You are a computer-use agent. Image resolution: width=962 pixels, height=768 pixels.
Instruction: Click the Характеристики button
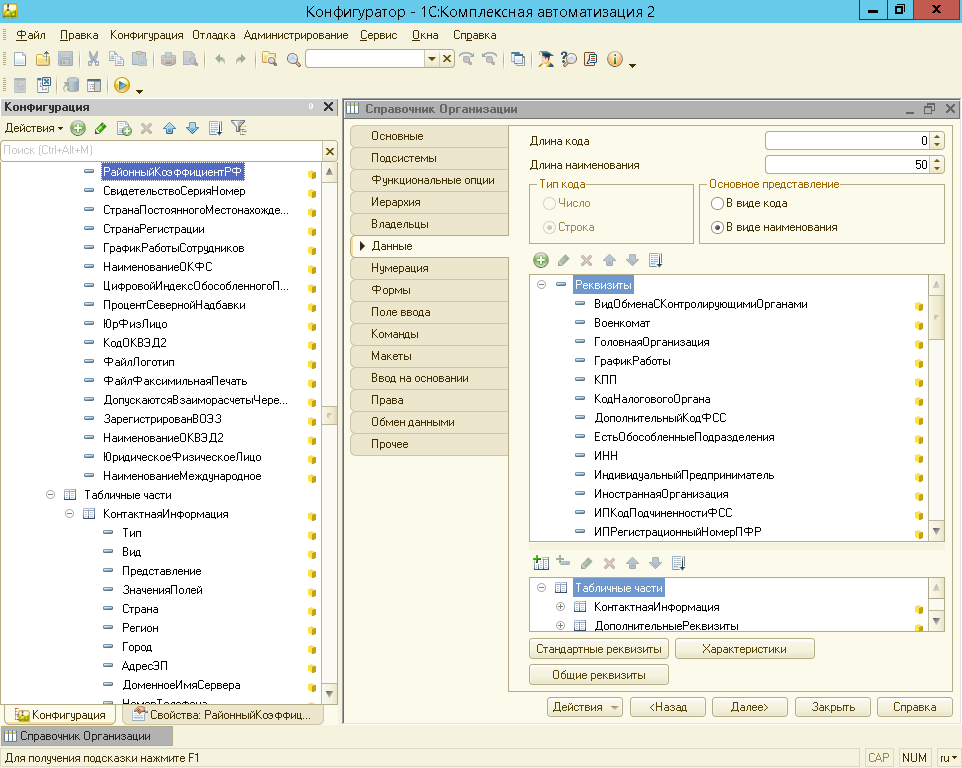tap(745, 649)
